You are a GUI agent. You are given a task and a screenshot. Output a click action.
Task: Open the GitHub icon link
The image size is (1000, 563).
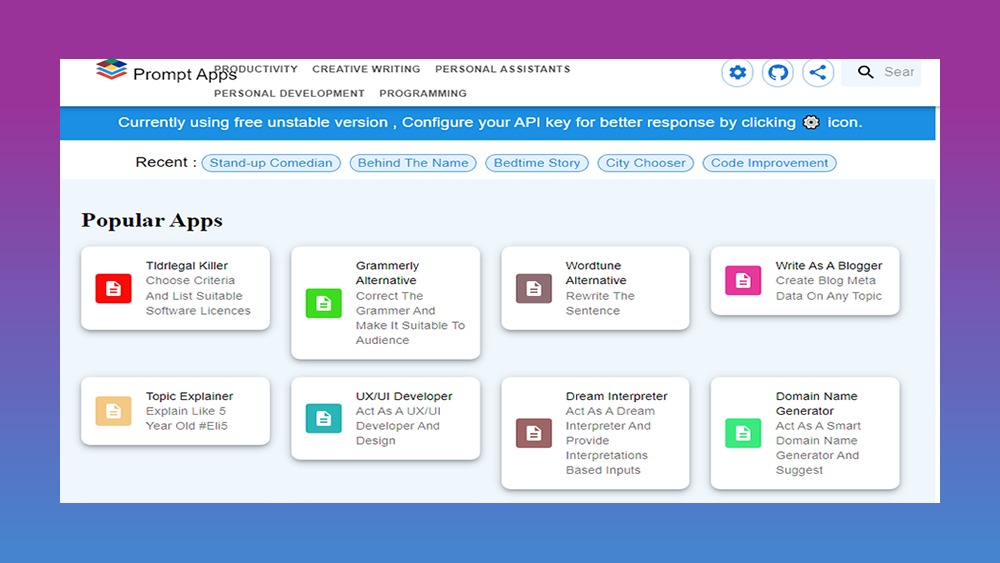(x=777, y=72)
